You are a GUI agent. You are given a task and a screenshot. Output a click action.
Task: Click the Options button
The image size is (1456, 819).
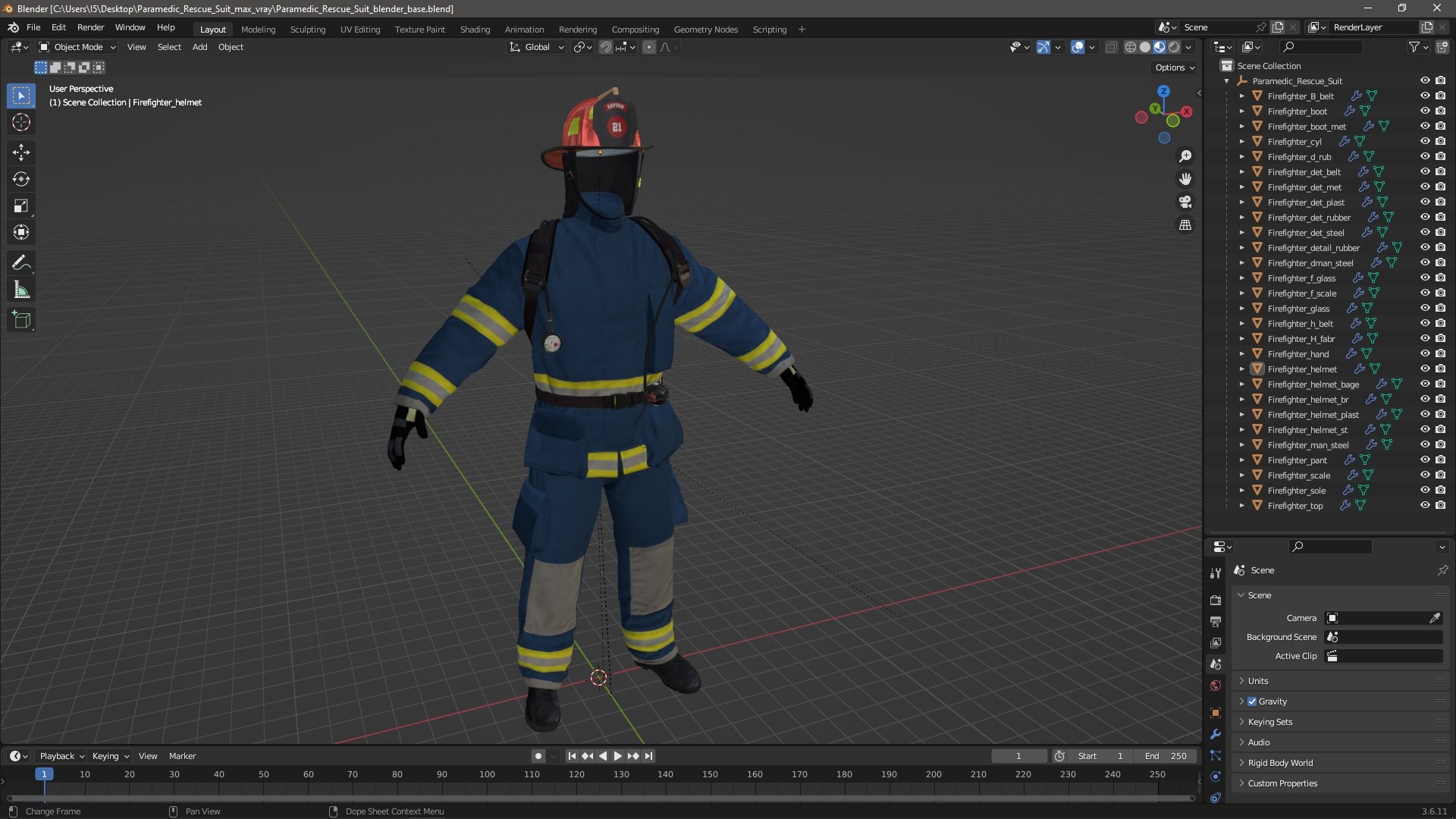click(1175, 67)
